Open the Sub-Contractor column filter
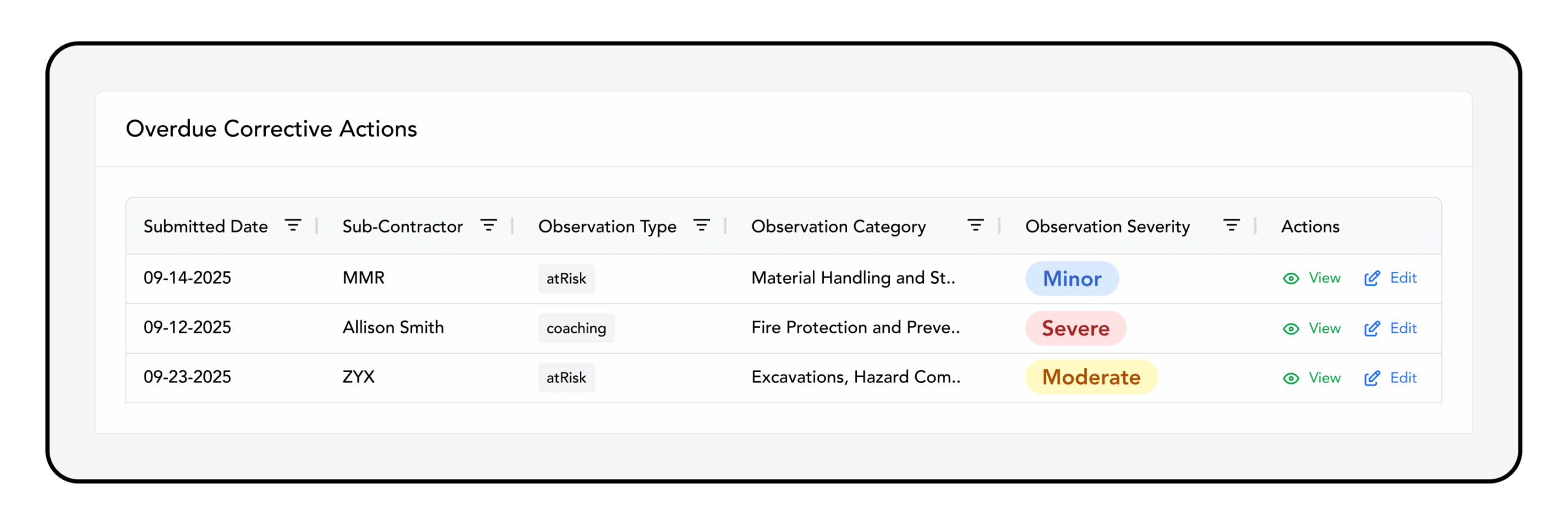 pyautogui.click(x=488, y=226)
